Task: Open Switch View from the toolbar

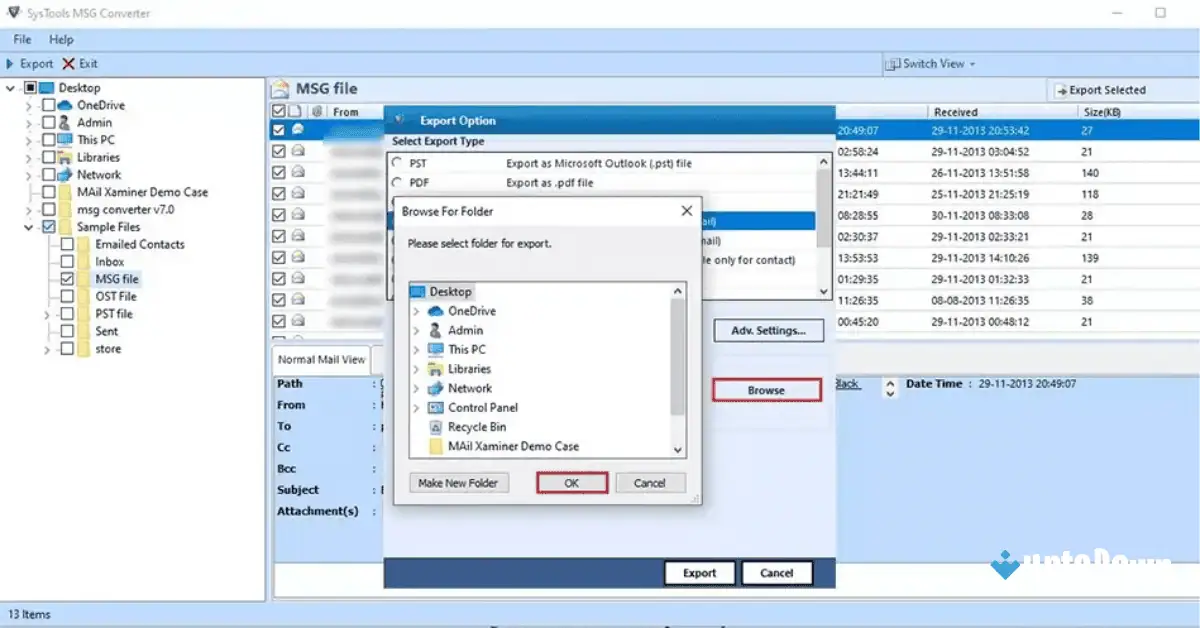Action: point(929,63)
